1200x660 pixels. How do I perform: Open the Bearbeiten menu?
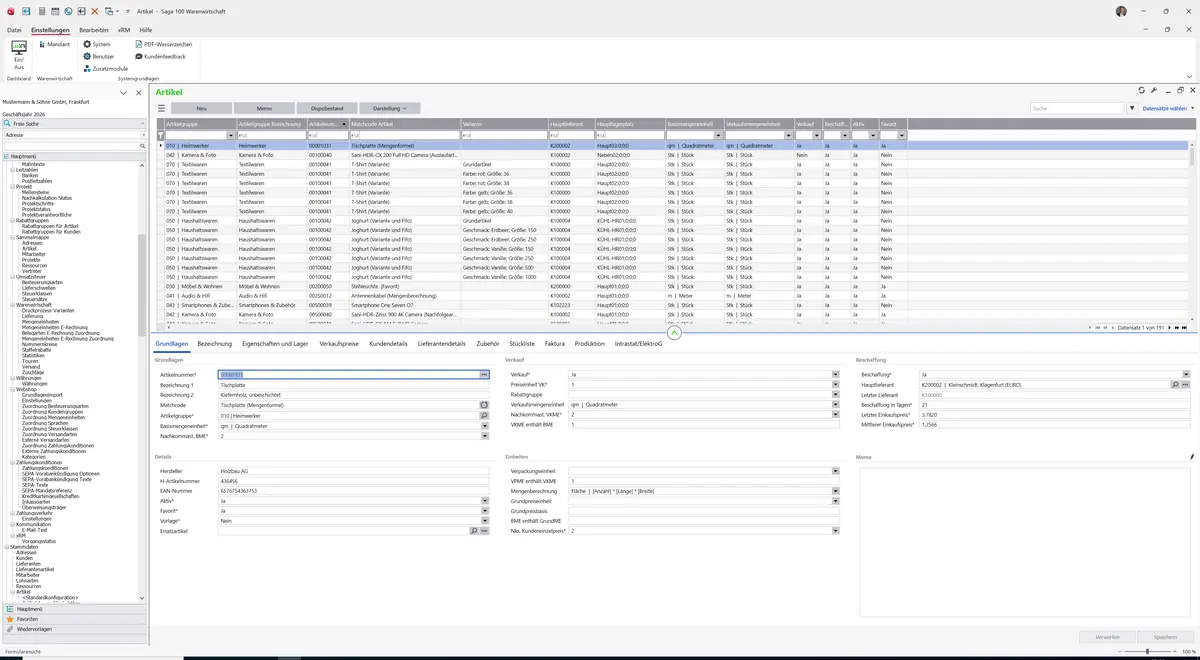point(94,30)
